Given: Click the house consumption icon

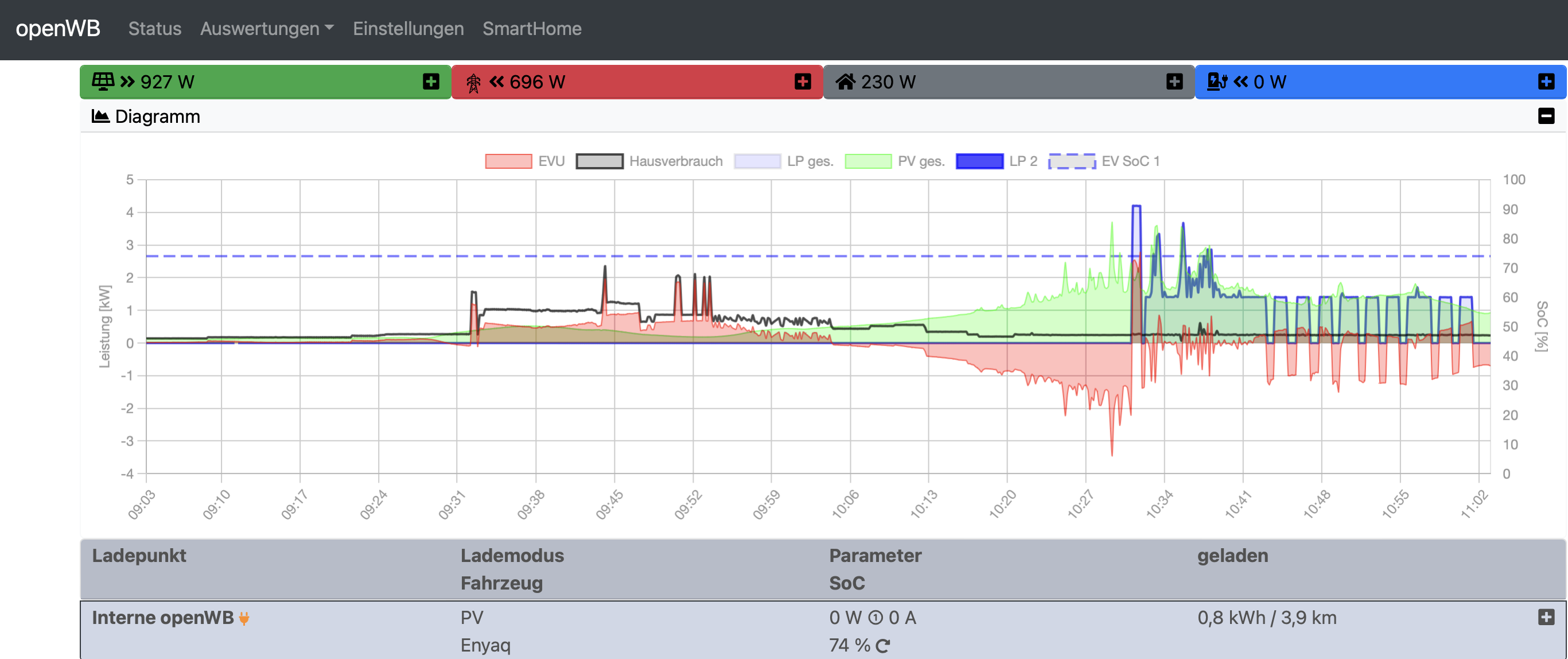Looking at the screenshot, I should pos(845,81).
